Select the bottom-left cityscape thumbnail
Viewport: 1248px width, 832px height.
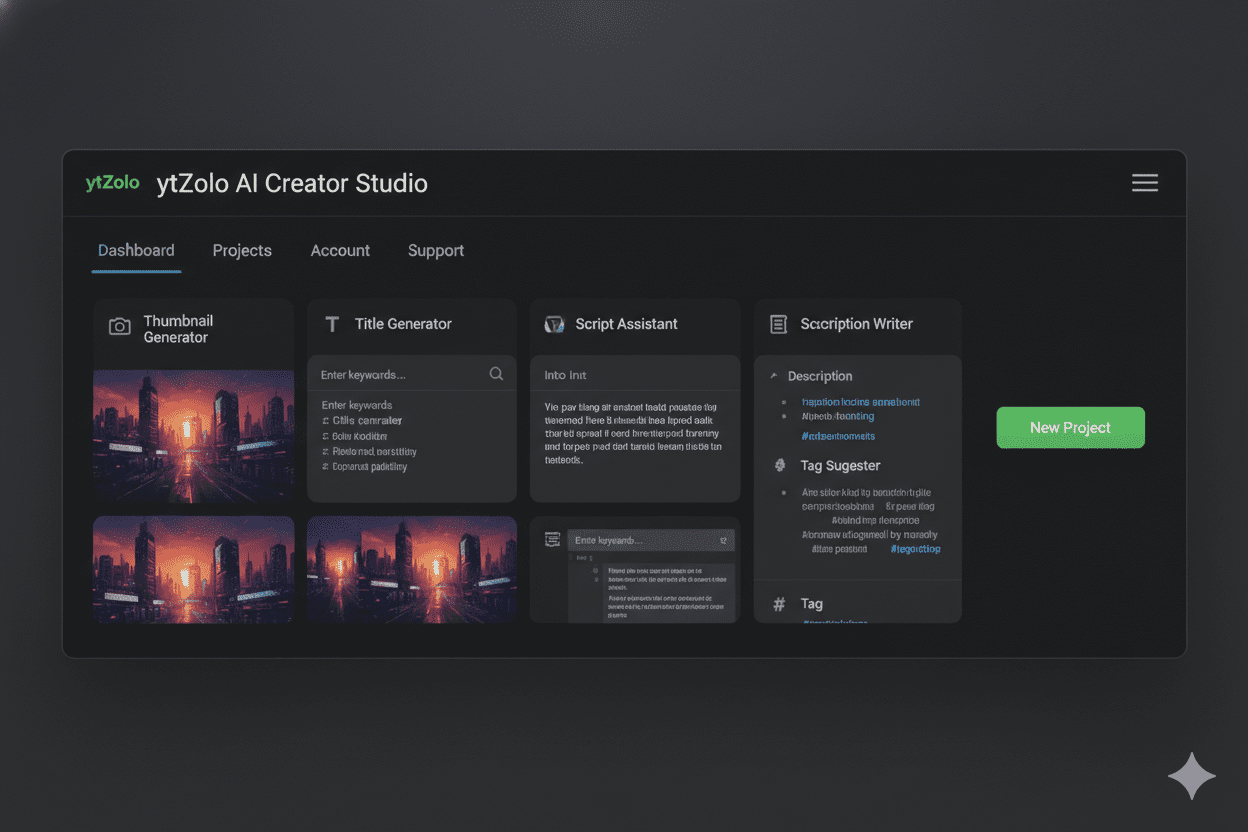point(193,569)
